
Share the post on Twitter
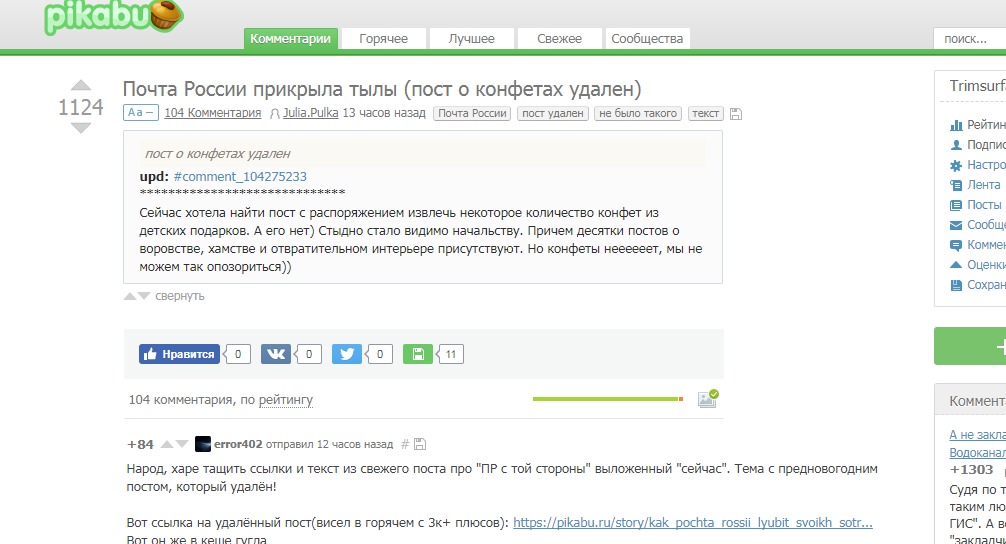click(x=347, y=354)
